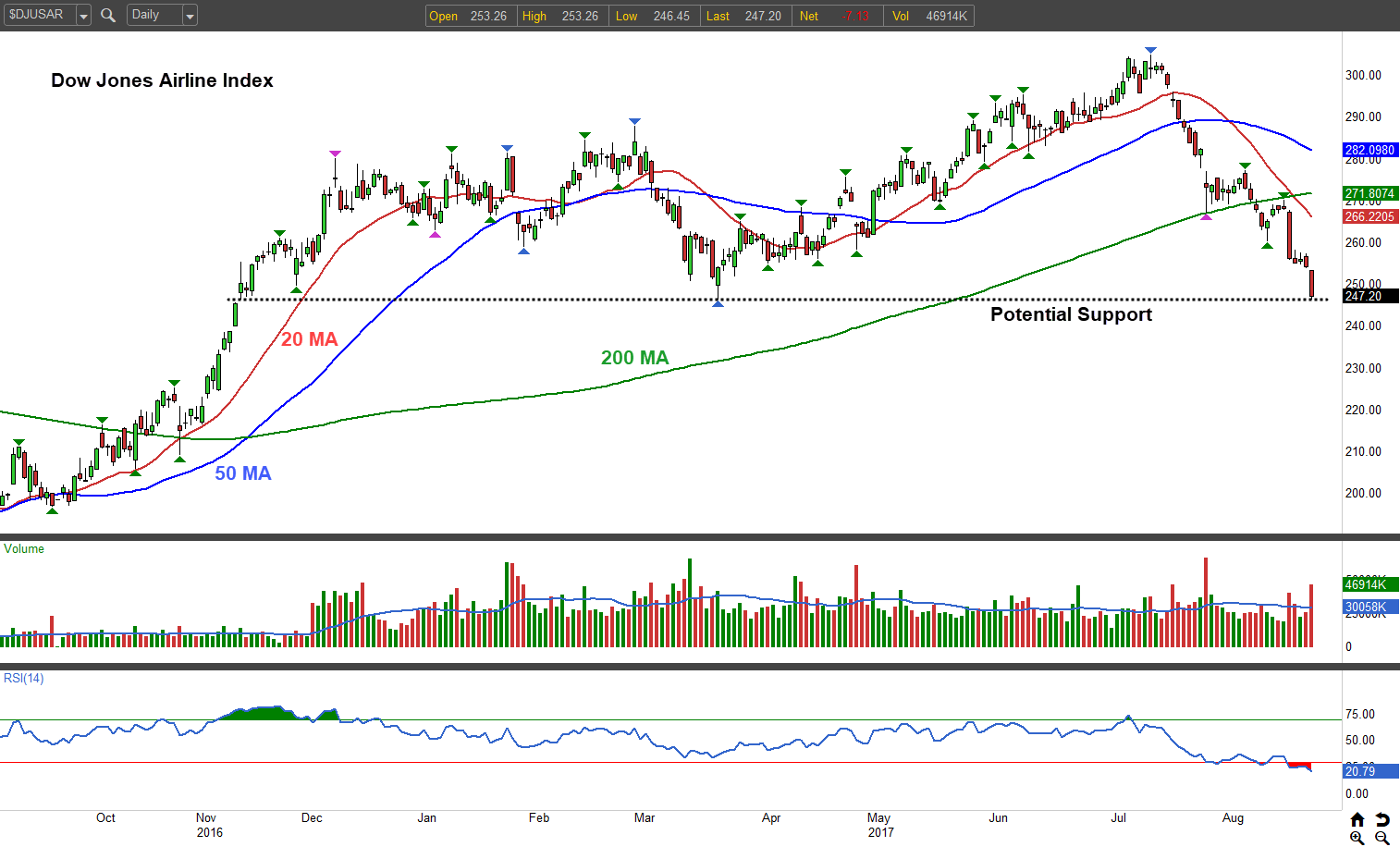The image size is (1400, 847).
Task: Click the Oct date axis label
Action: tap(105, 817)
